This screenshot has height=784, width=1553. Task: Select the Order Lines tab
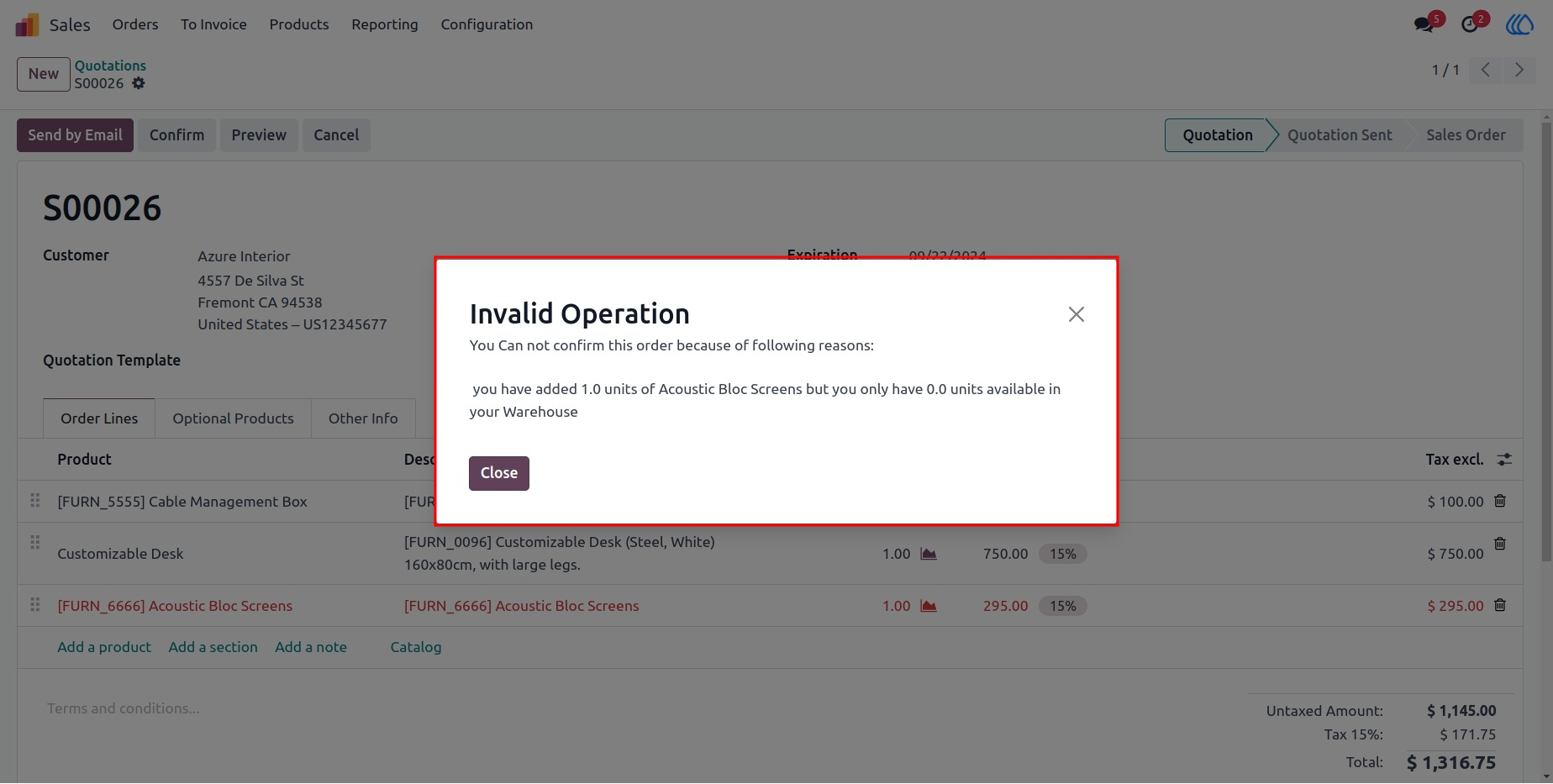(x=99, y=418)
